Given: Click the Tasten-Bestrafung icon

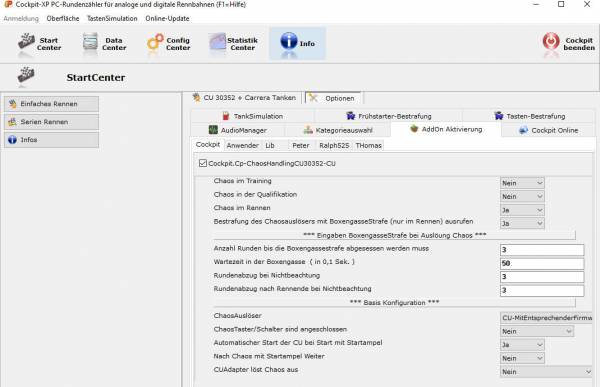Looking at the screenshot, I should click(x=499, y=116).
